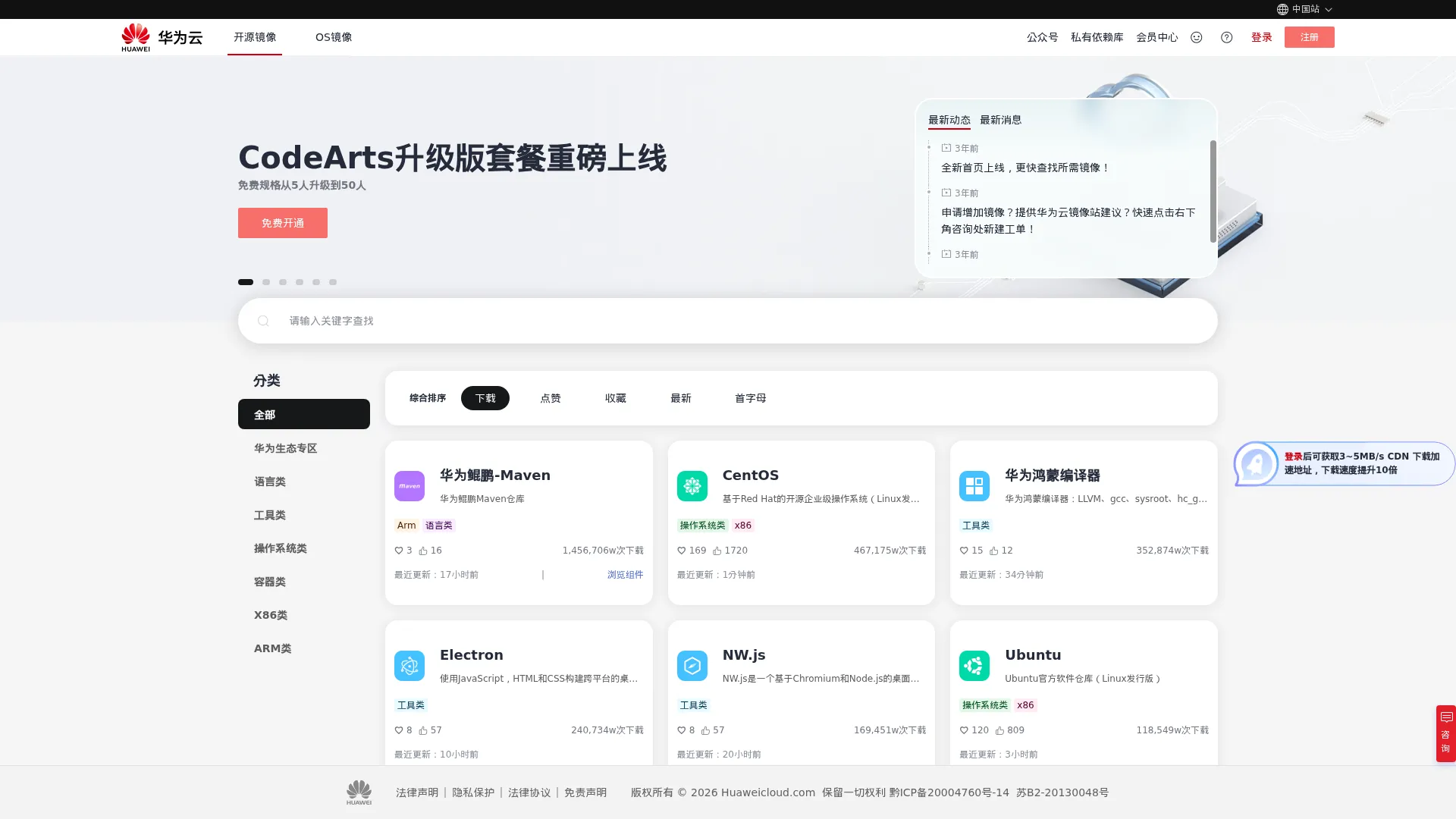Click the rocket icon in the CDN login tip
The image size is (1456, 819).
pos(1256,463)
